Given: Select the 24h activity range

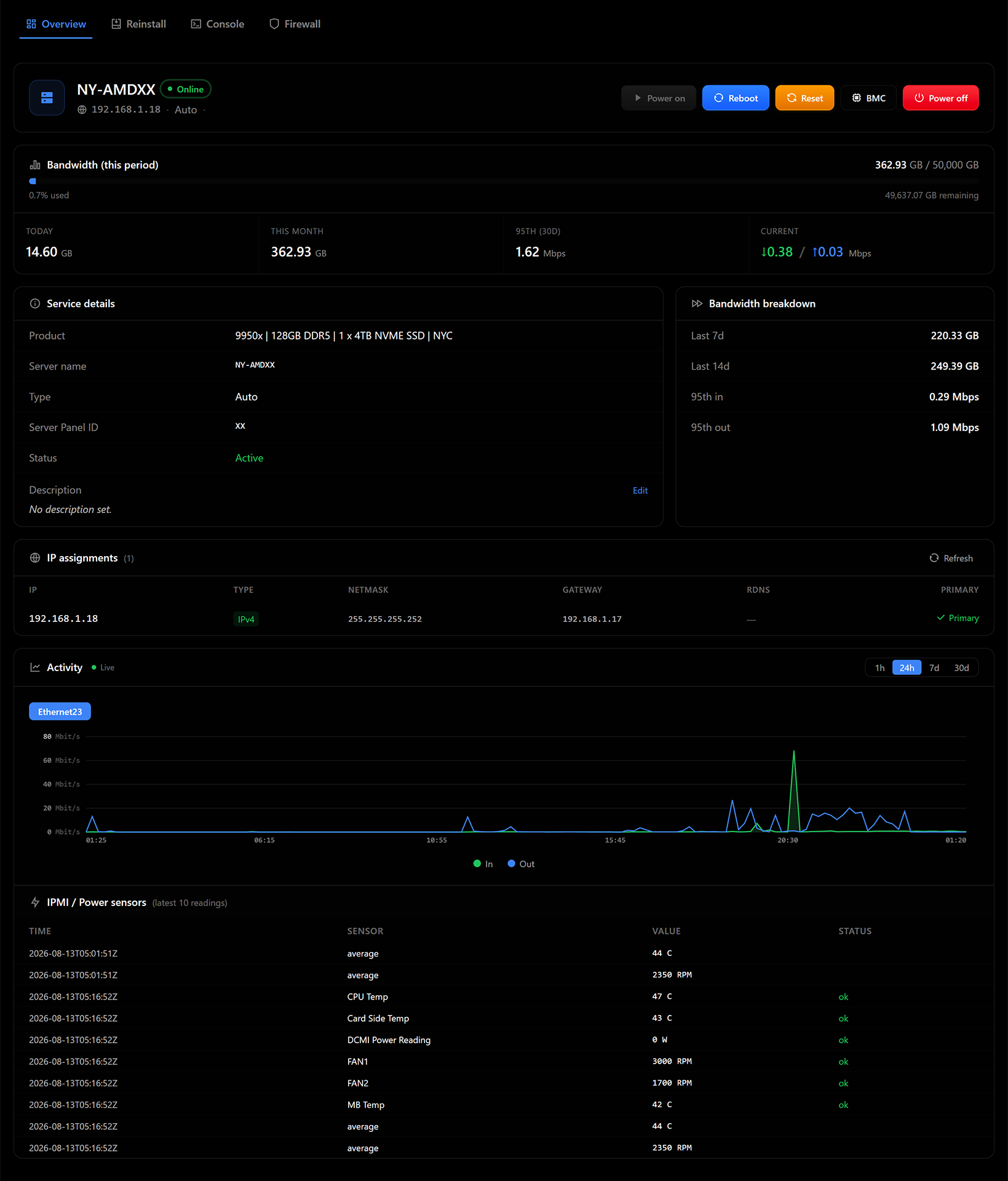Looking at the screenshot, I should [x=907, y=668].
